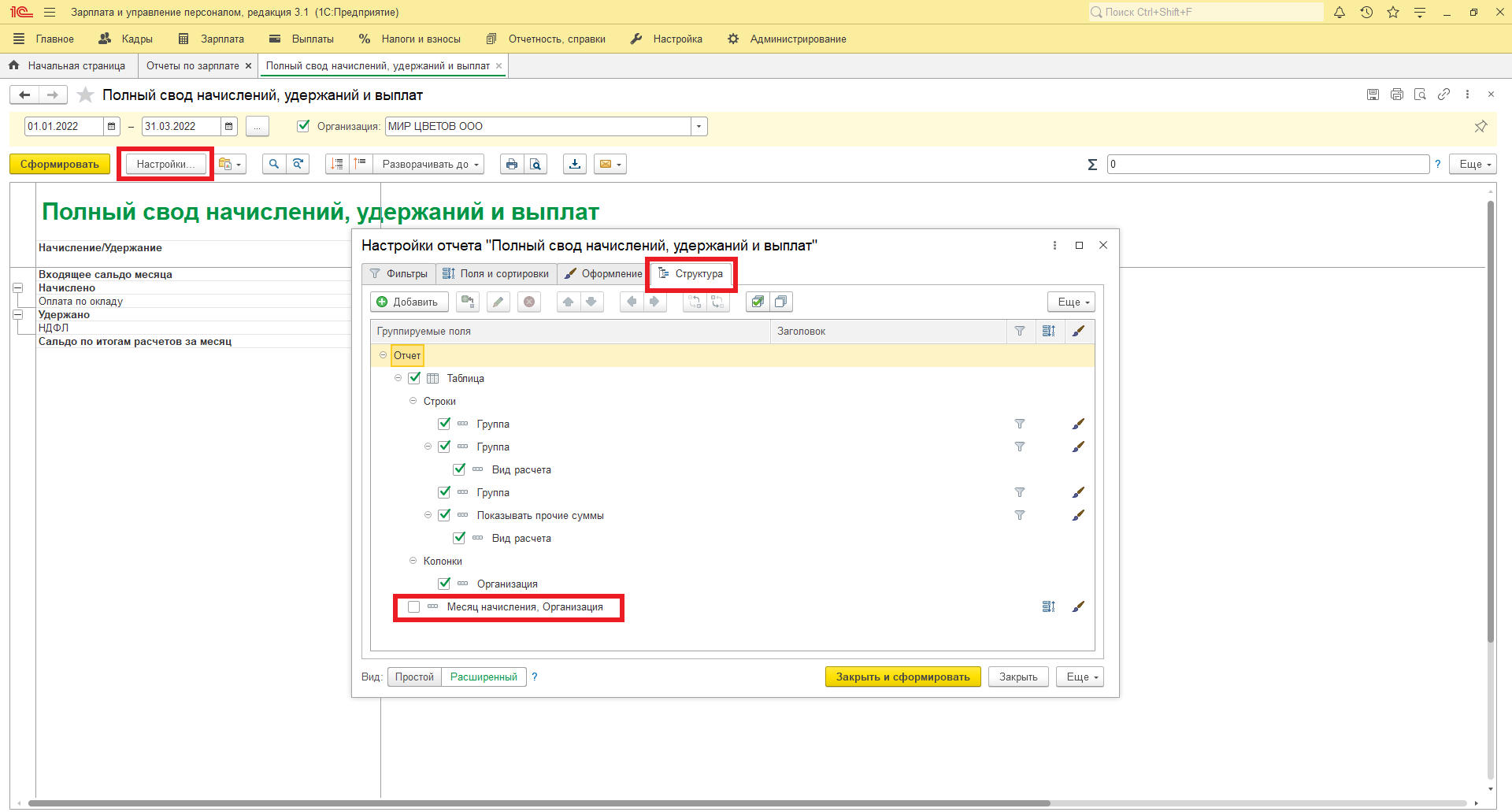Click the save report to file icon
Viewport: 1512px width, 812px height.
575,164
